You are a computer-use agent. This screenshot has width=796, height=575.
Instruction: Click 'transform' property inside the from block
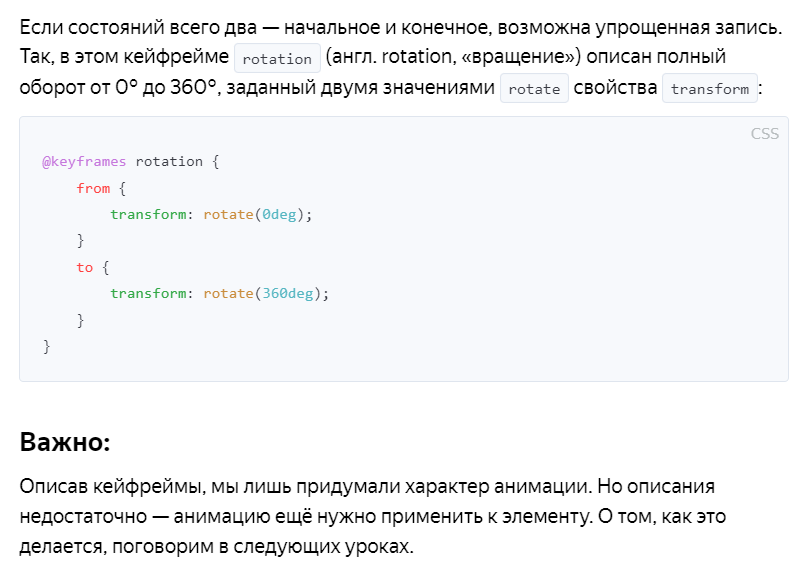[148, 214]
